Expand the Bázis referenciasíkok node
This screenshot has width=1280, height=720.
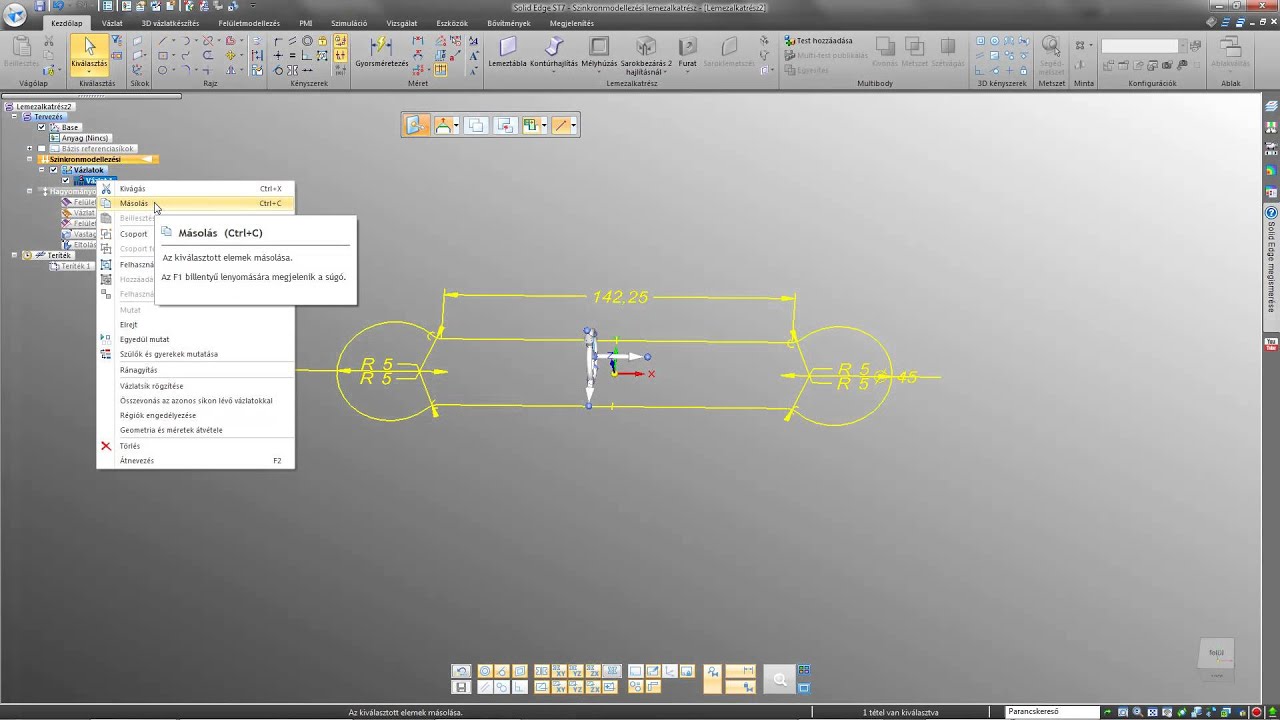pyautogui.click(x=29, y=149)
